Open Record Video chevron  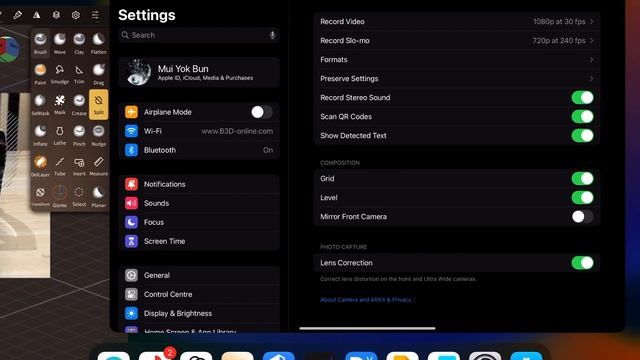pyautogui.click(x=591, y=21)
